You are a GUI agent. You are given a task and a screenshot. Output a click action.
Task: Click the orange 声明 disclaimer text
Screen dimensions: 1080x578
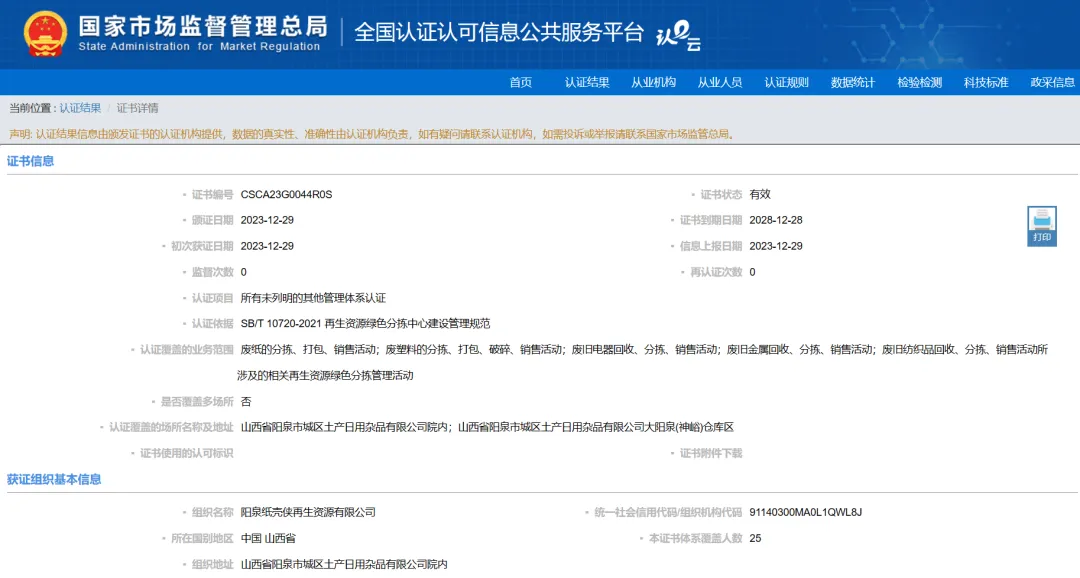point(372,134)
